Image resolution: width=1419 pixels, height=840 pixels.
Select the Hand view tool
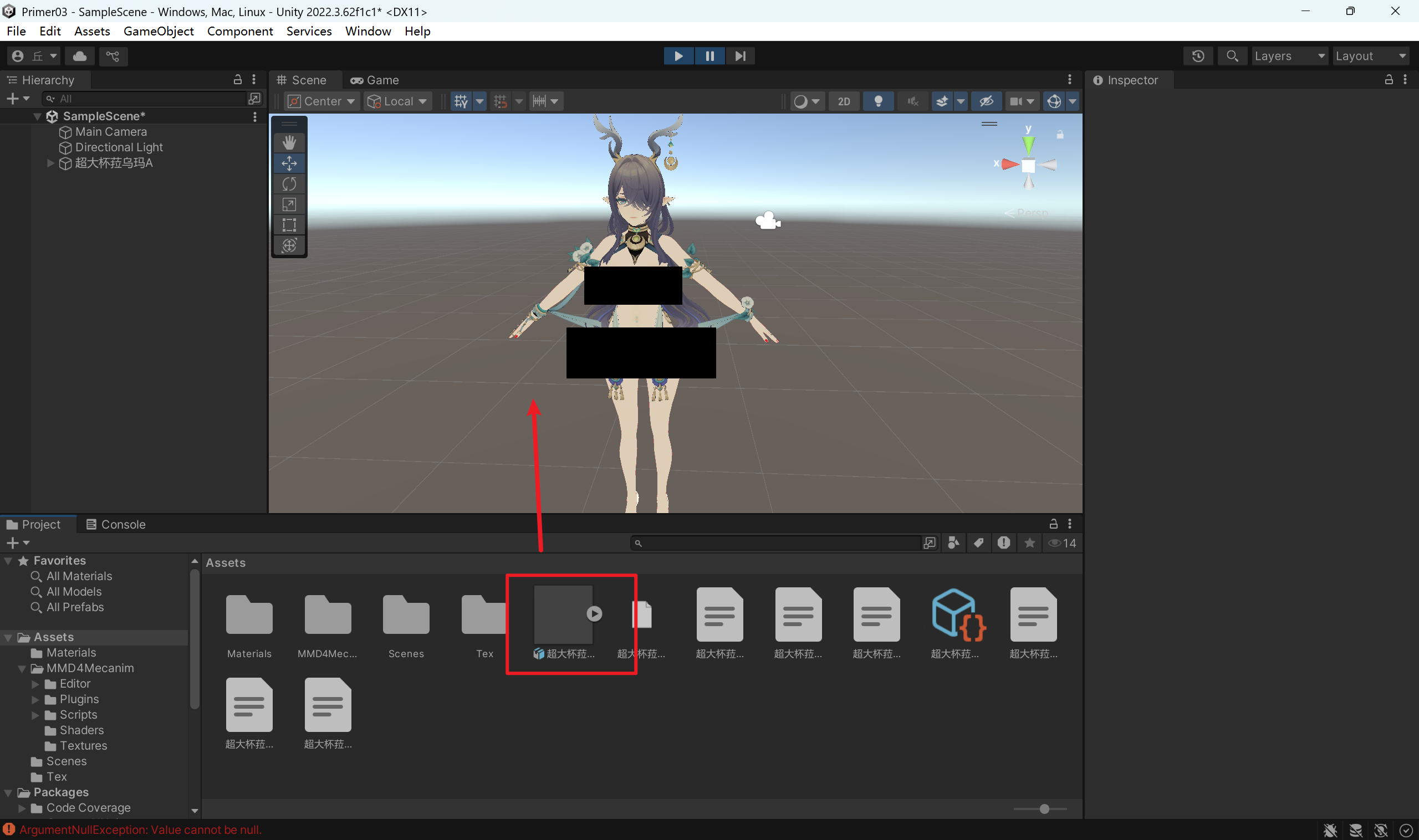pos(289,142)
